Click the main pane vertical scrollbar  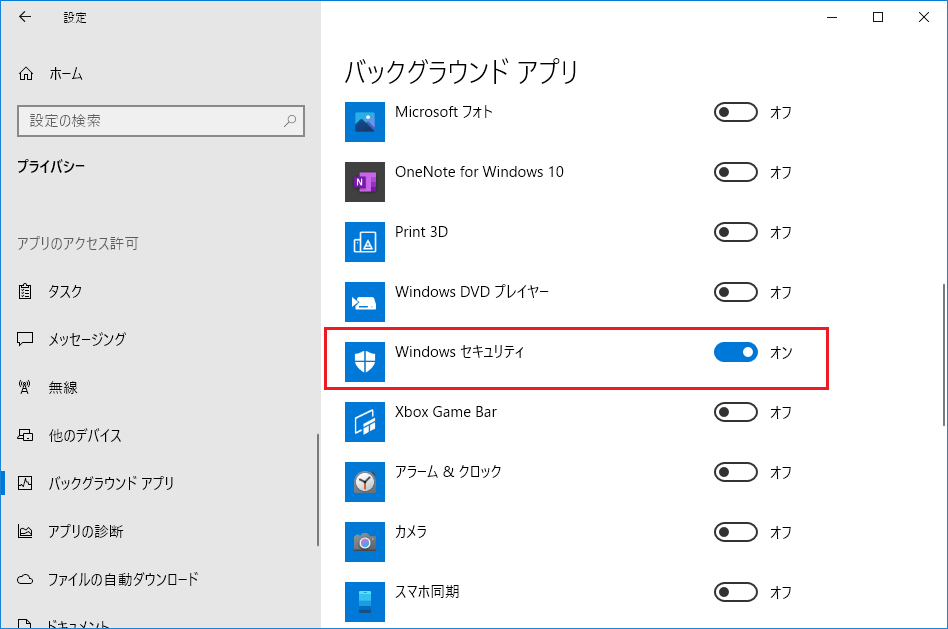click(x=944, y=354)
